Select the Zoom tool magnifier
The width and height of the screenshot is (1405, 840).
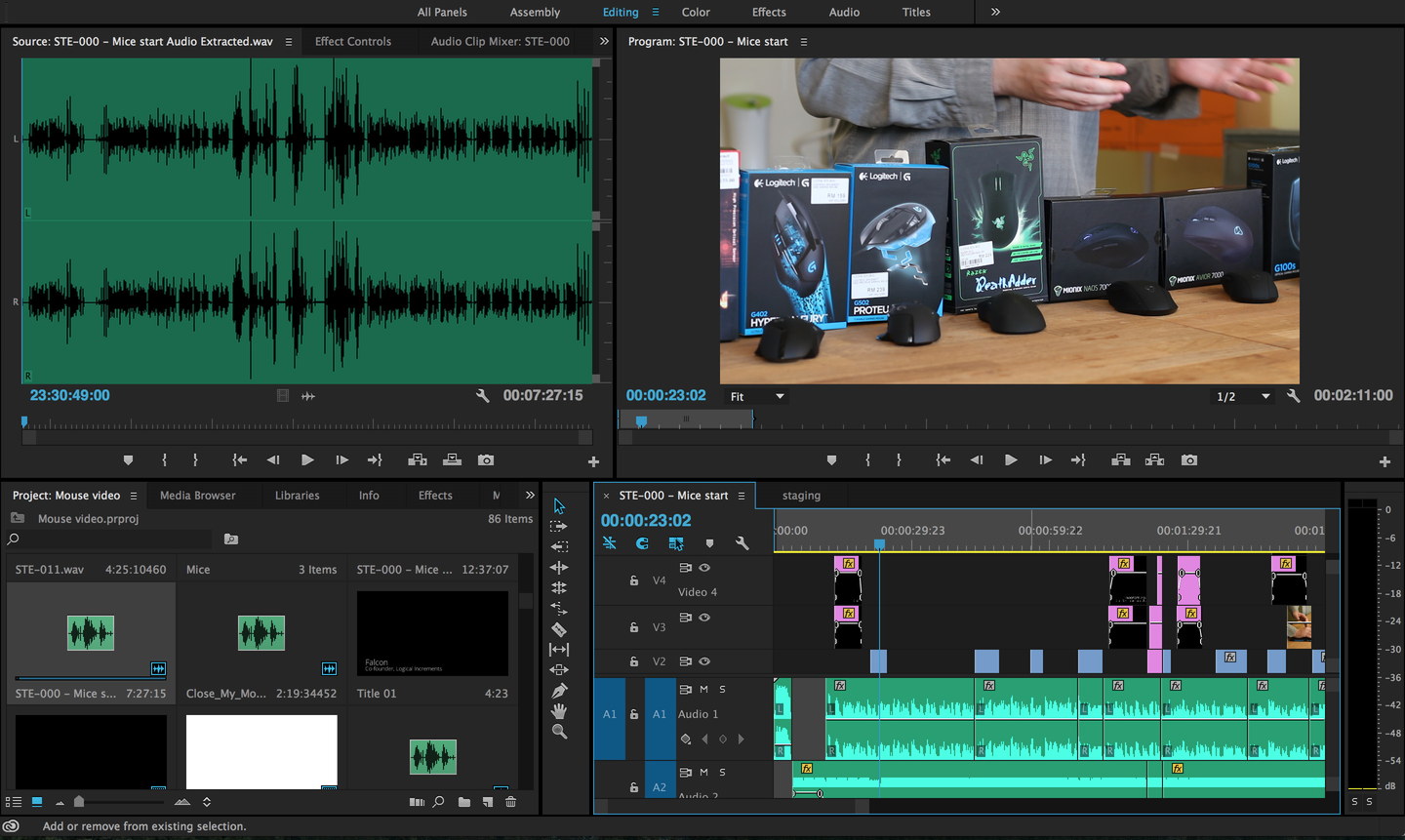559,731
